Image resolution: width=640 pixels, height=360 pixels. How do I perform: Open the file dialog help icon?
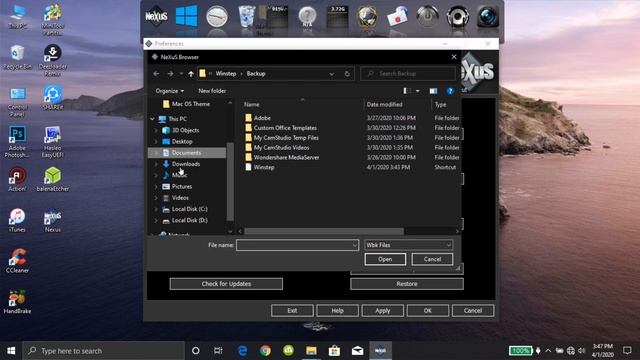pyautogui.click(x=450, y=91)
